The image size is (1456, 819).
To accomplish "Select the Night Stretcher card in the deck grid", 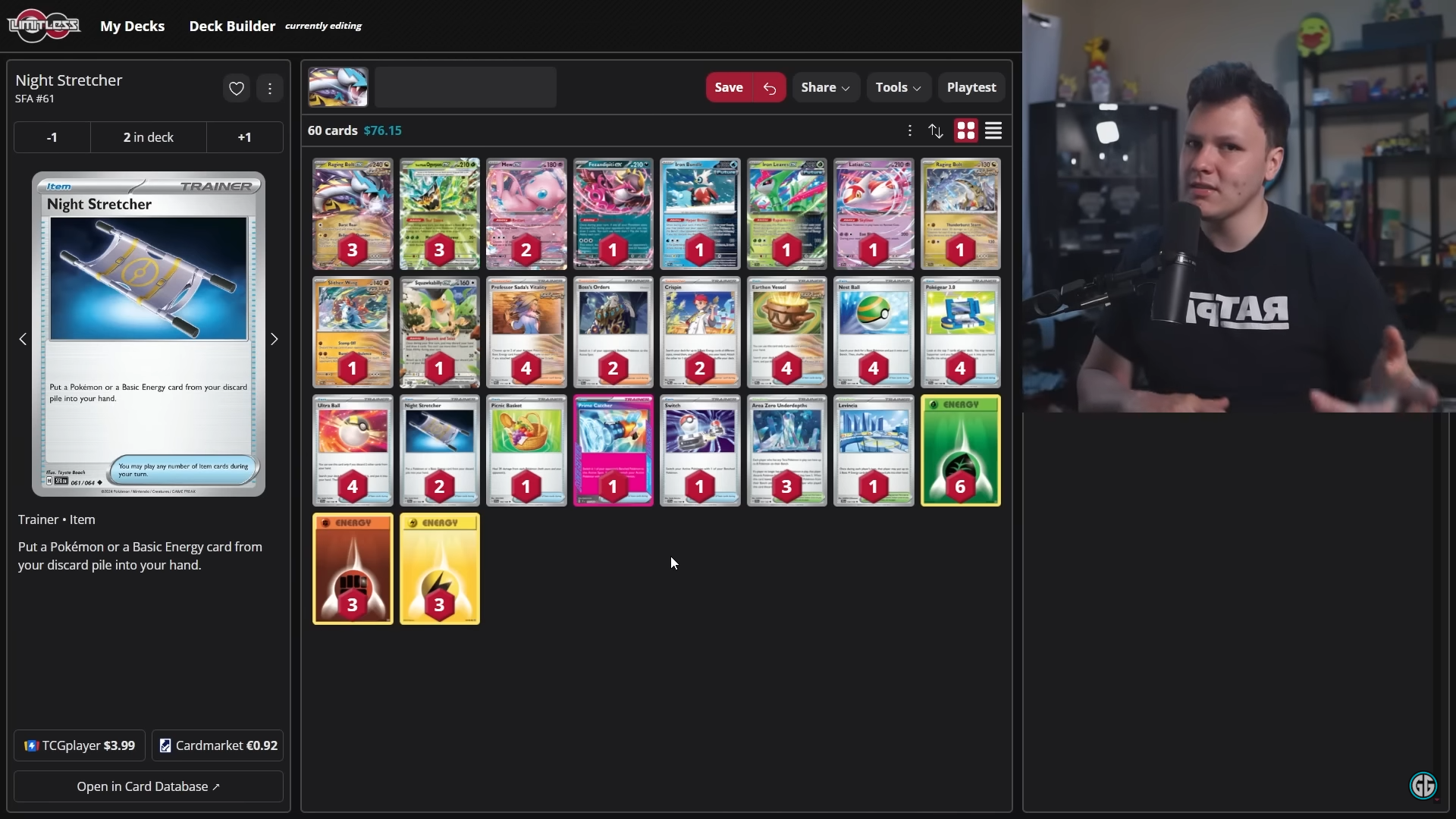I will [440, 450].
